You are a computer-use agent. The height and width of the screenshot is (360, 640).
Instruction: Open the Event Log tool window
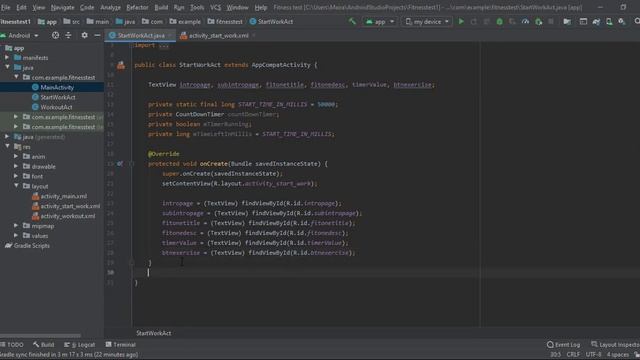(x=563, y=344)
